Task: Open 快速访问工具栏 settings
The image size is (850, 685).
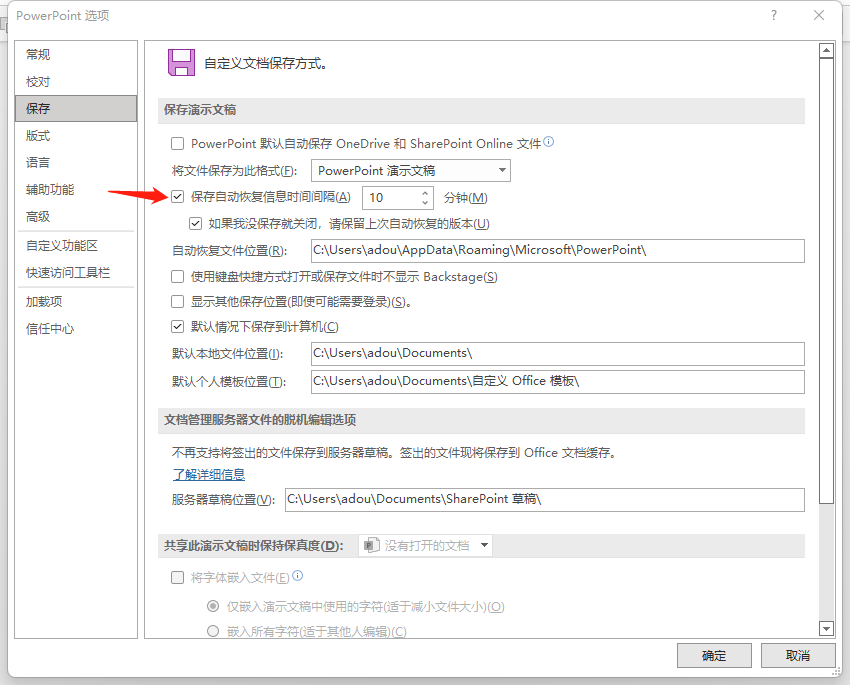Action: point(76,273)
